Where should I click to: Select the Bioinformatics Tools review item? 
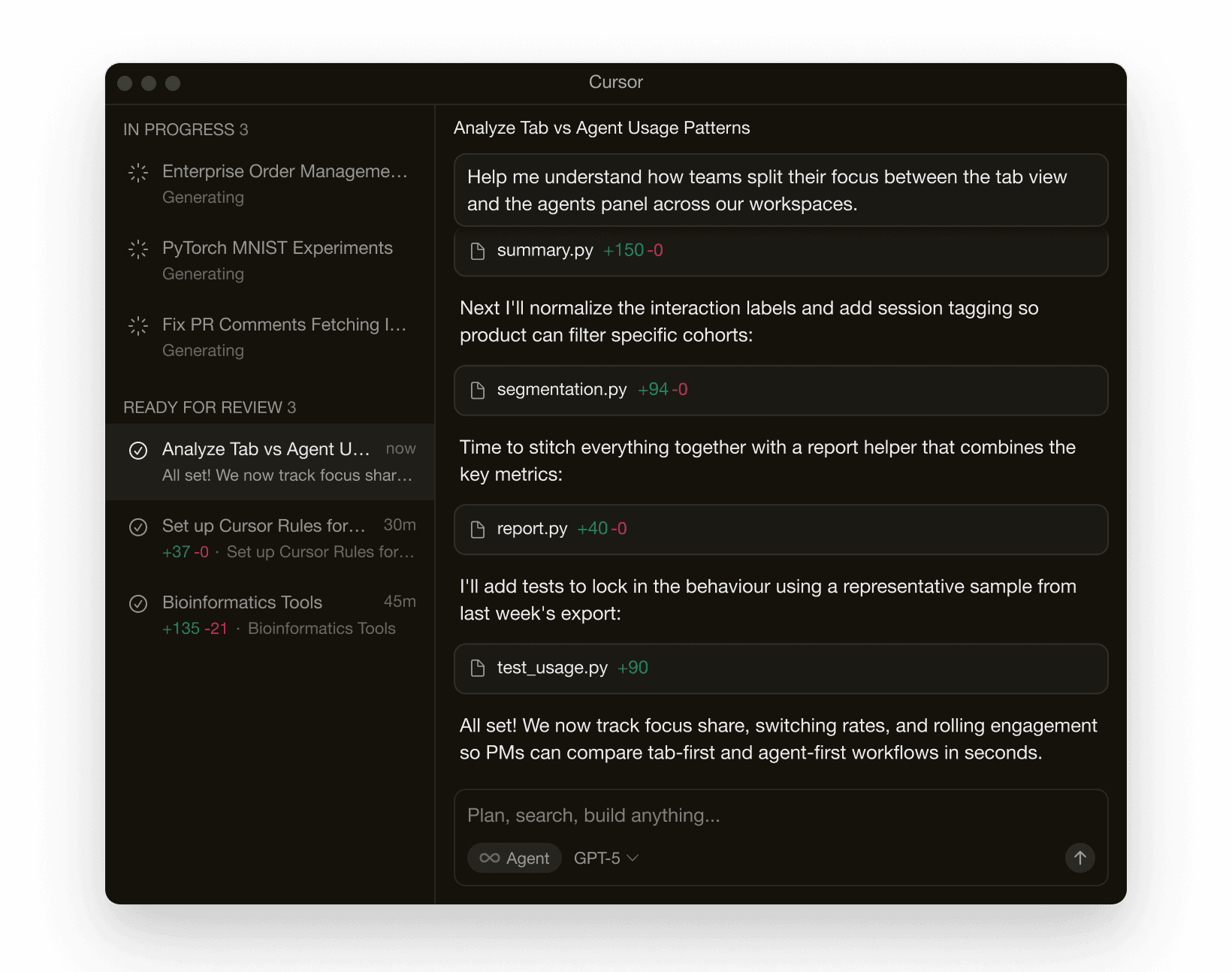(270, 615)
